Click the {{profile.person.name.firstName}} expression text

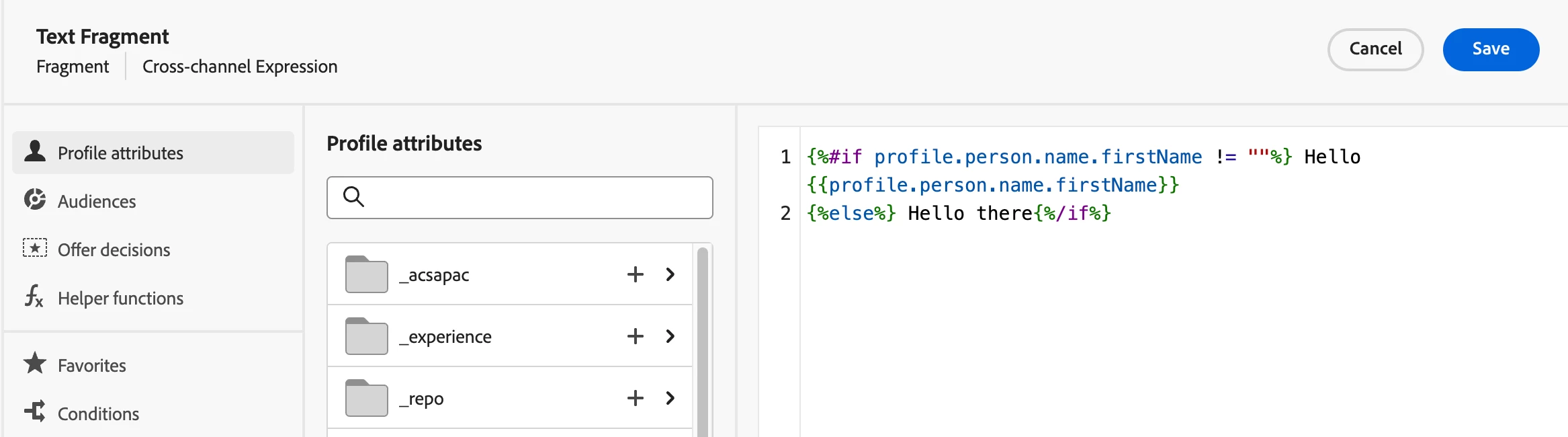coord(993,185)
